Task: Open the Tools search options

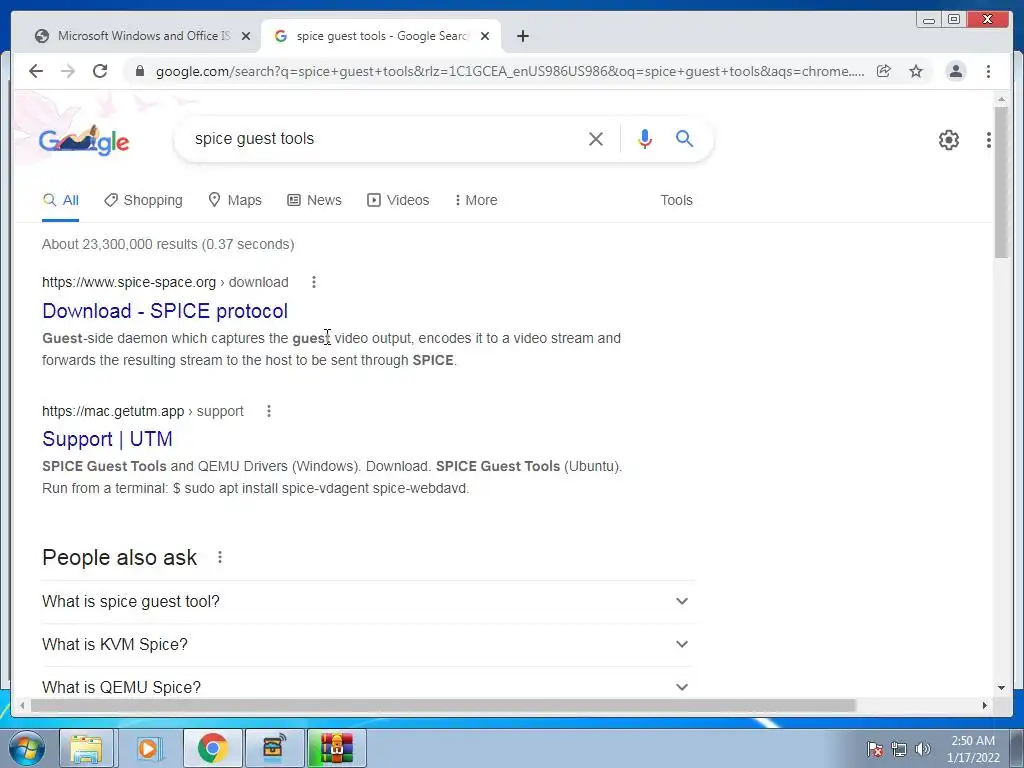Action: coord(676,200)
